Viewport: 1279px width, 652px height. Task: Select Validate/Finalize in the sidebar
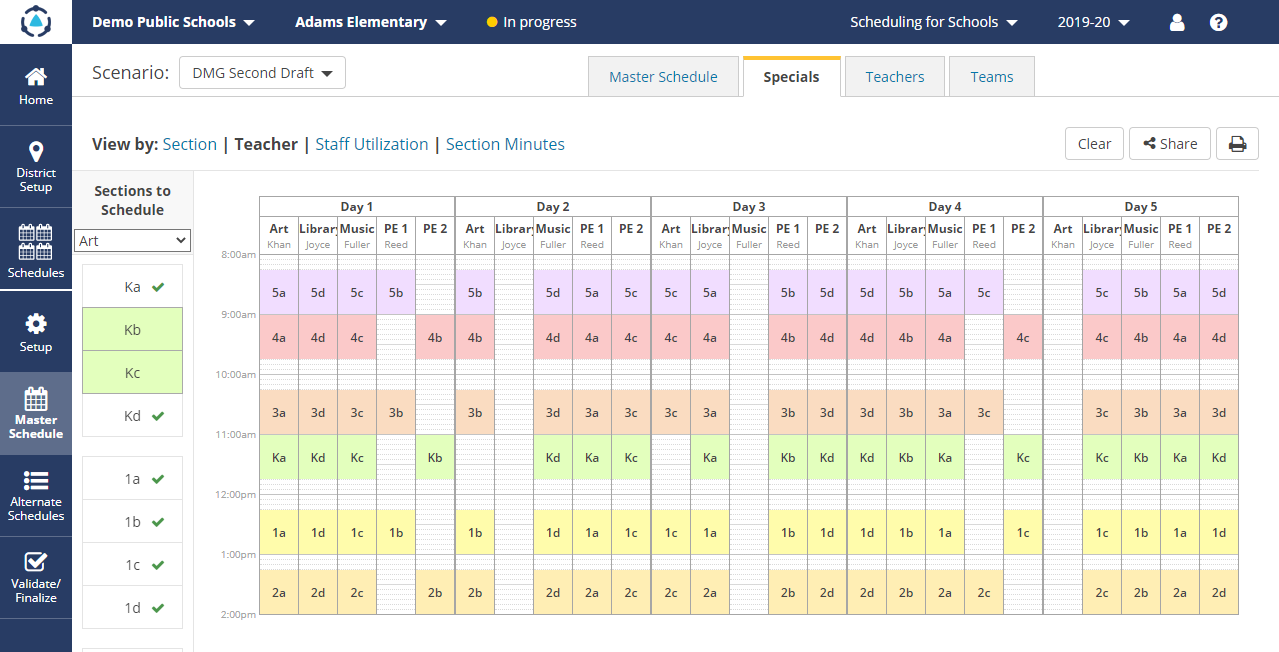[x=36, y=576]
